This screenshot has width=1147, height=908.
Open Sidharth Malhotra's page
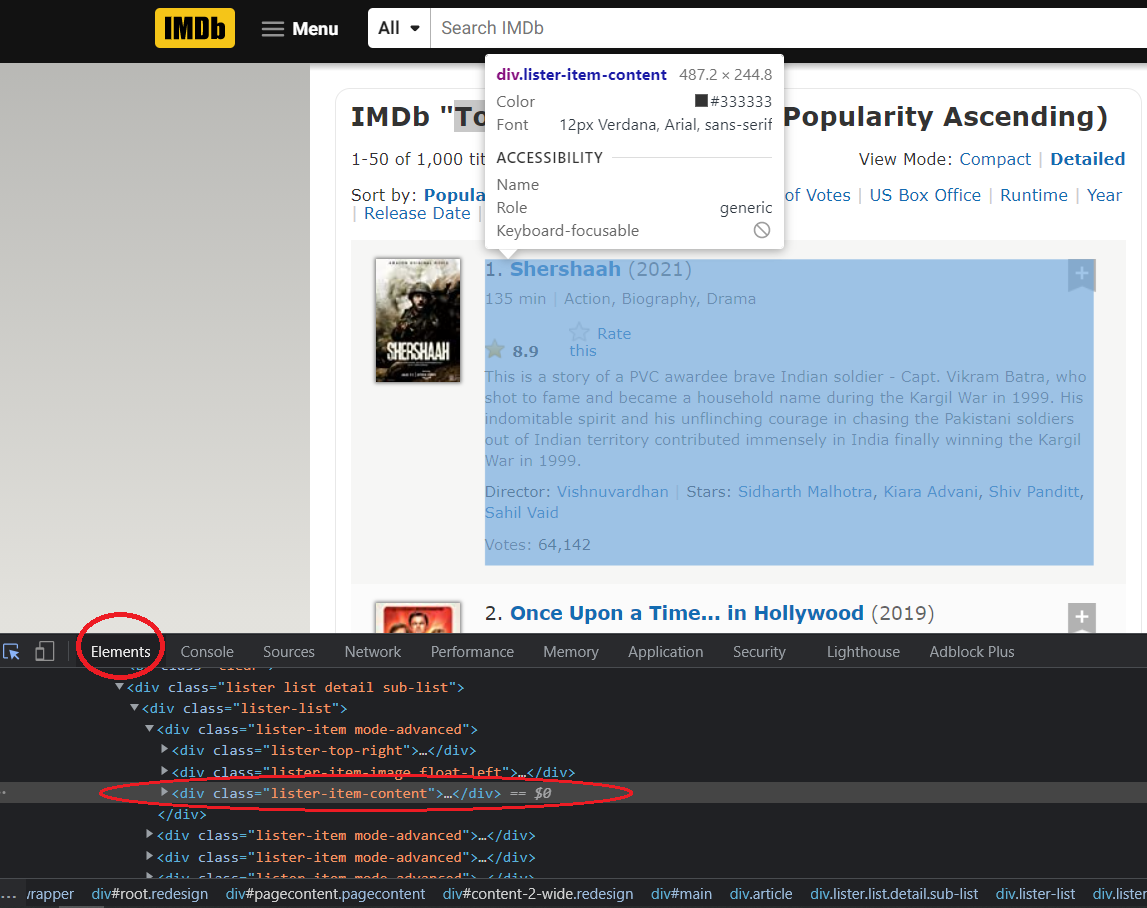(805, 492)
